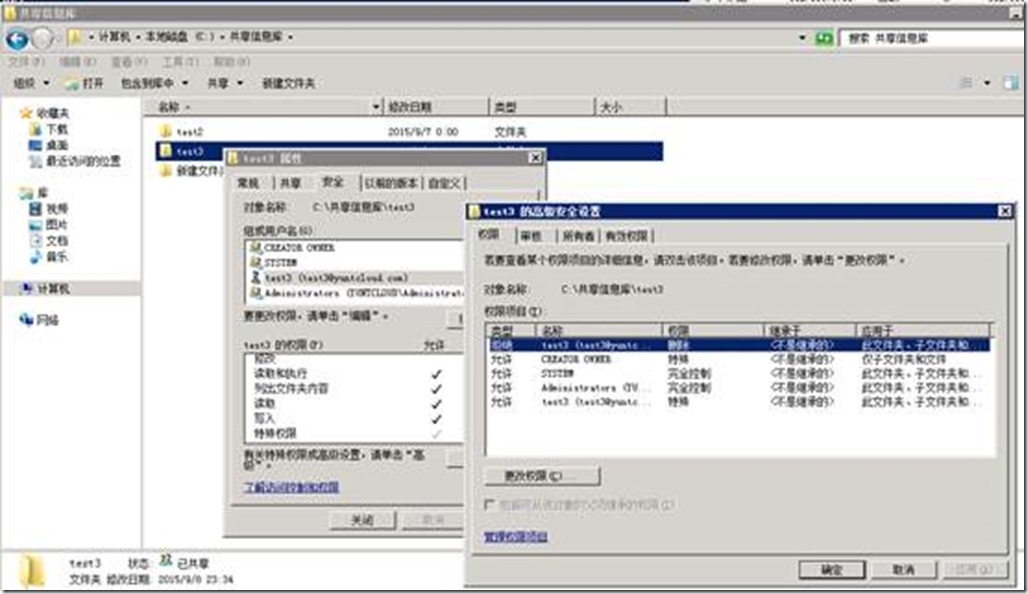1028x594 pixels.
Task: Select the 拒绝 test3 permission entry
Action: [x=738, y=345]
